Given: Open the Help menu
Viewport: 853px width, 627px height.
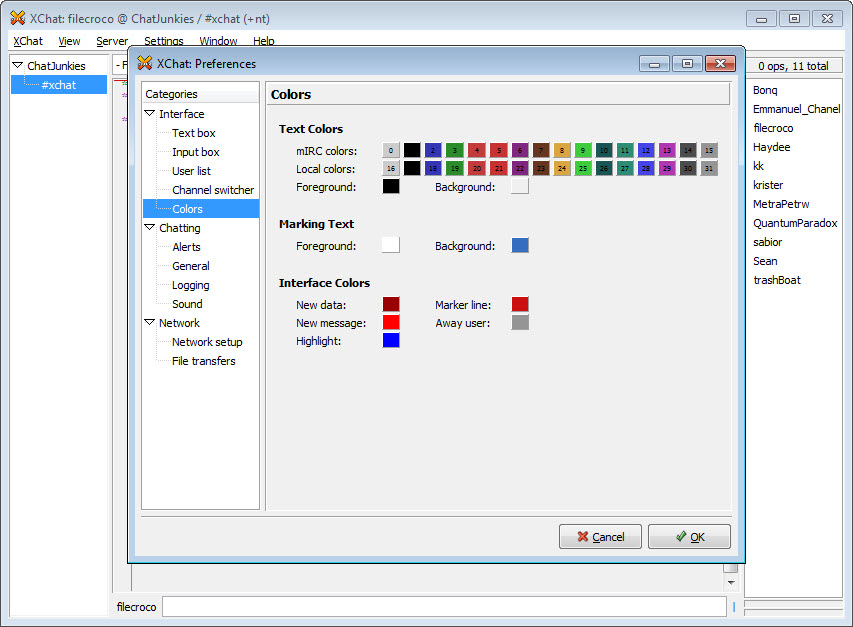Looking at the screenshot, I should (264, 41).
